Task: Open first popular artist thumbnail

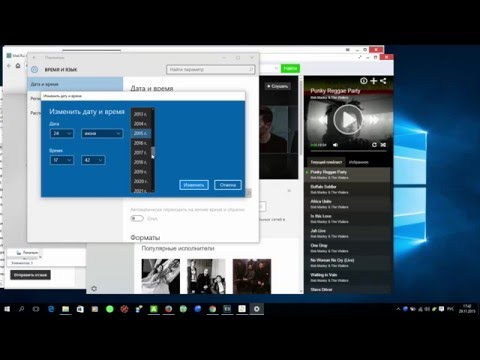Action: click(x=161, y=276)
